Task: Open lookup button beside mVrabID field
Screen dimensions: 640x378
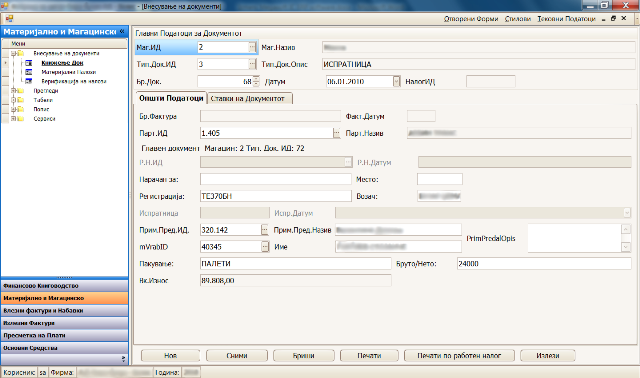Action: coord(265,247)
